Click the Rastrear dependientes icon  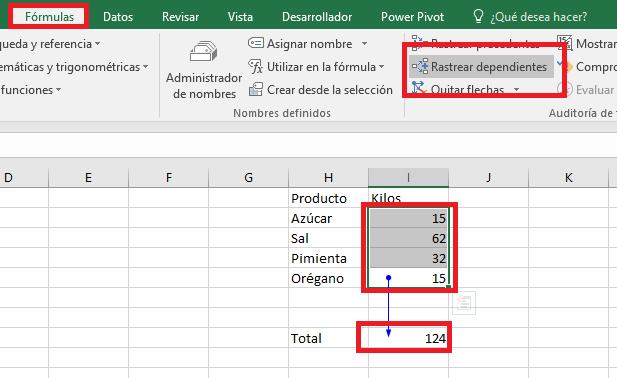420,66
